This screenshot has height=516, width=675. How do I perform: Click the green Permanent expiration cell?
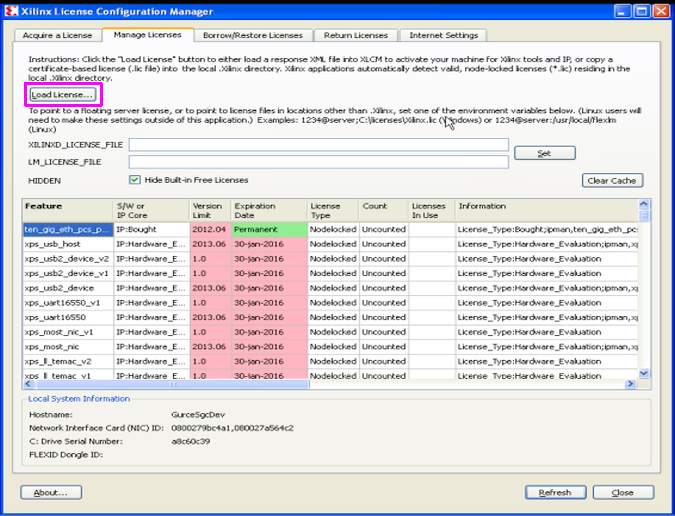click(x=269, y=229)
